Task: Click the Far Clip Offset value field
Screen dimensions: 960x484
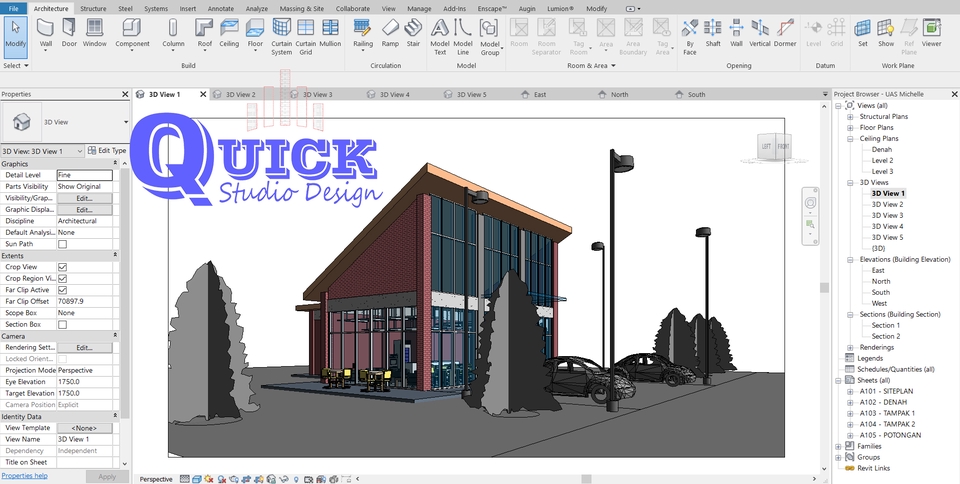Action: [84, 302]
